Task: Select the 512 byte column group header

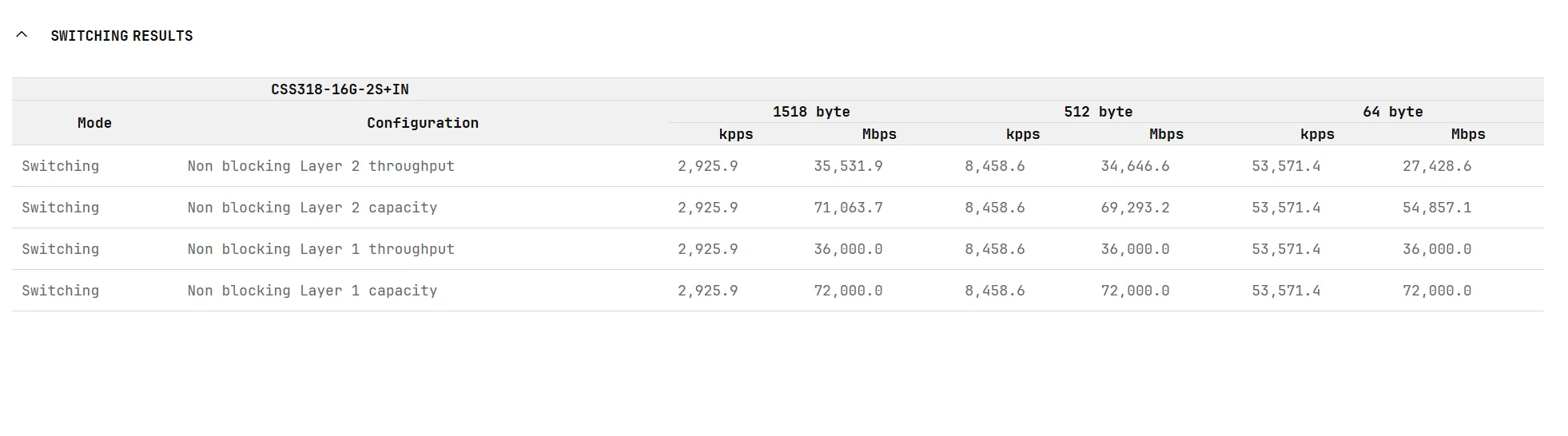Action: pyautogui.click(x=1097, y=112)
